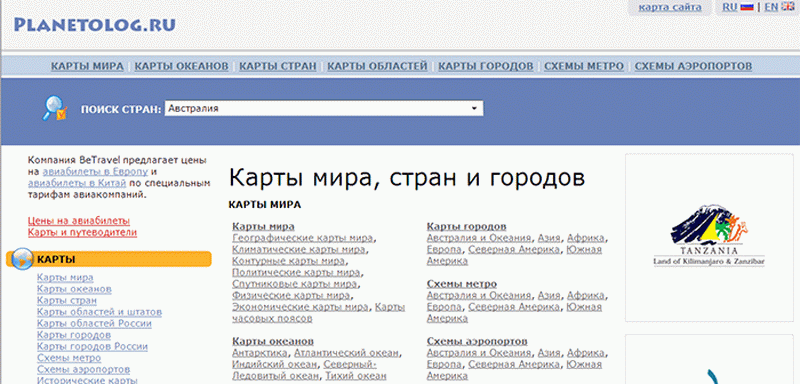
Task: Click the British flag icon
Action: click(x=787, y=7)
